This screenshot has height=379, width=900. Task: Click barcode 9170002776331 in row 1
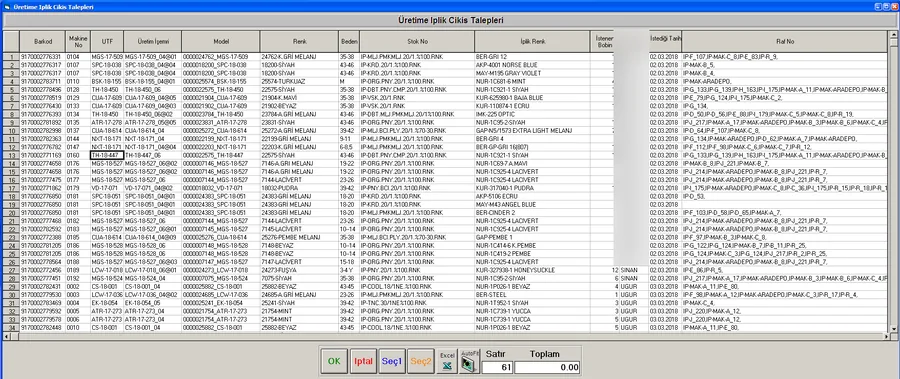click(x=42, y=57)
